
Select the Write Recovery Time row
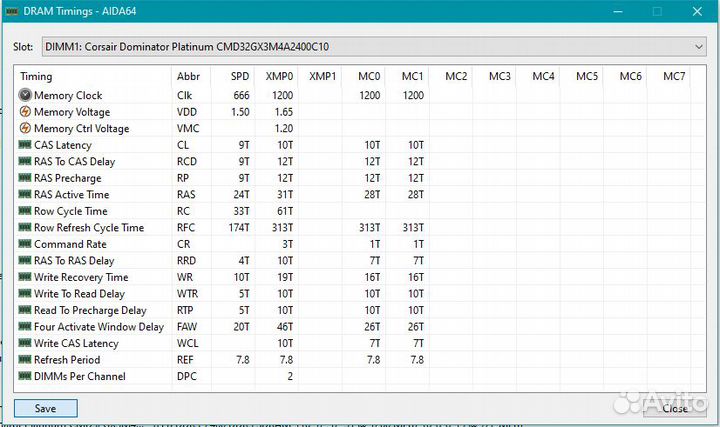81,277
